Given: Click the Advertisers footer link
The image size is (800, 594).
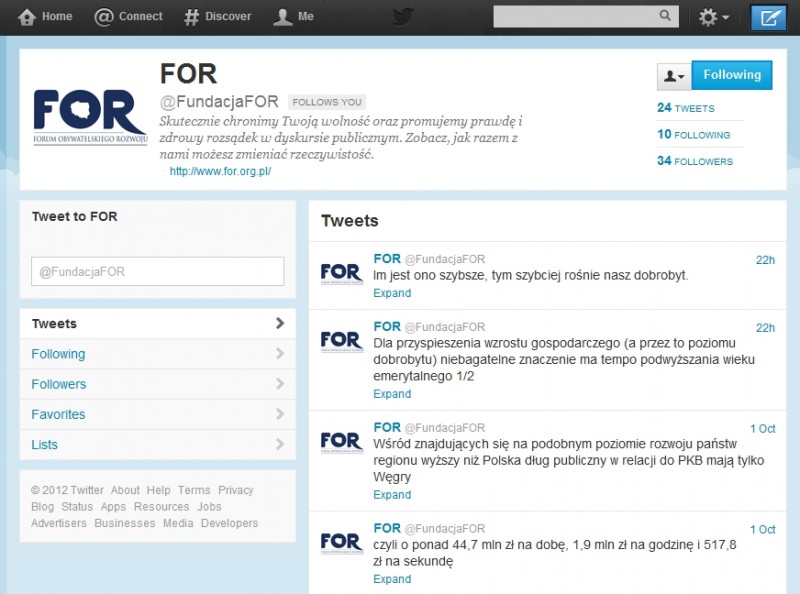Looking at the screenshot, I should [59, 523].
